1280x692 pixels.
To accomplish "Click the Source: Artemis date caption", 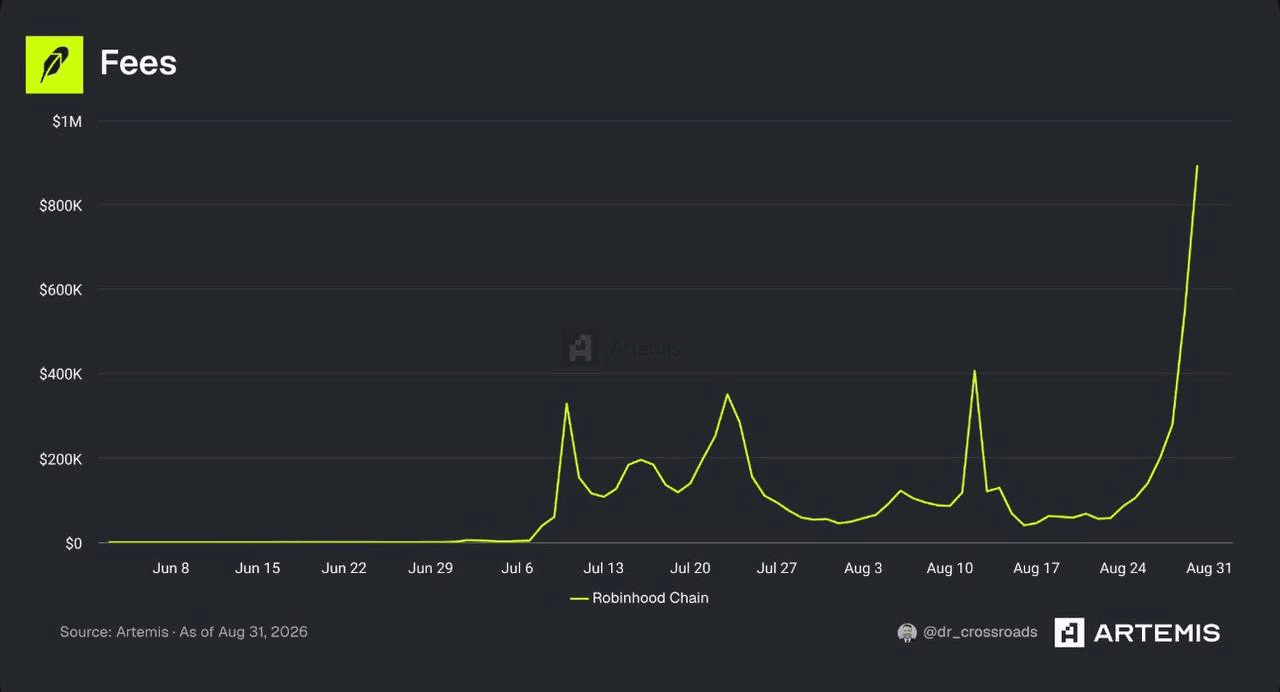I will tap(184, 632).
